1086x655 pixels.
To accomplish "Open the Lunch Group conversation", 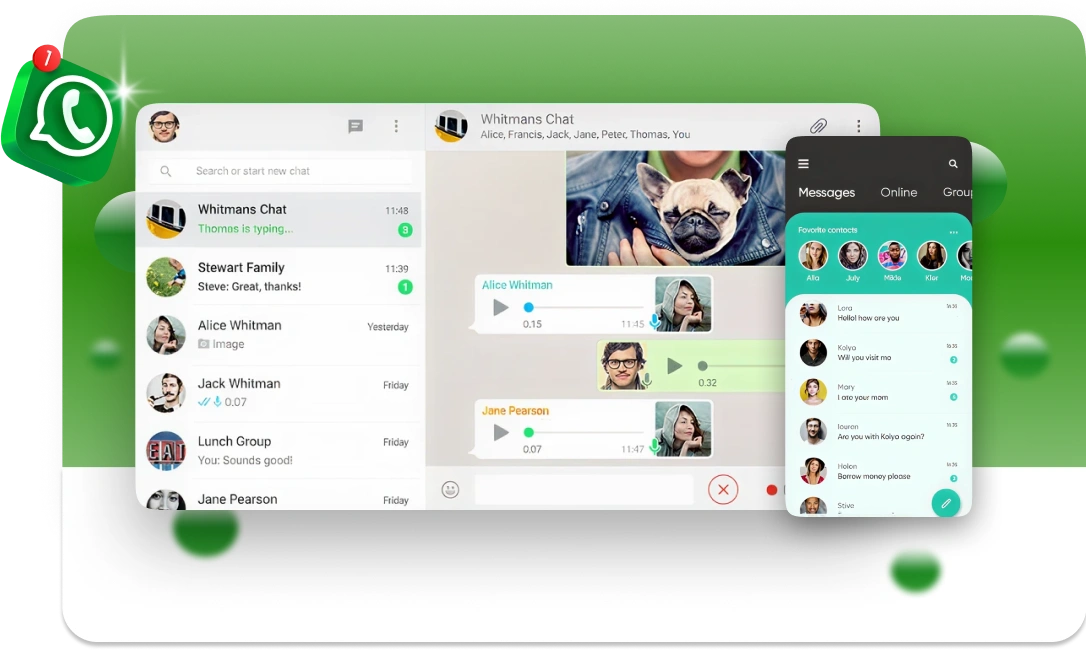I will [x=279, y=451].
